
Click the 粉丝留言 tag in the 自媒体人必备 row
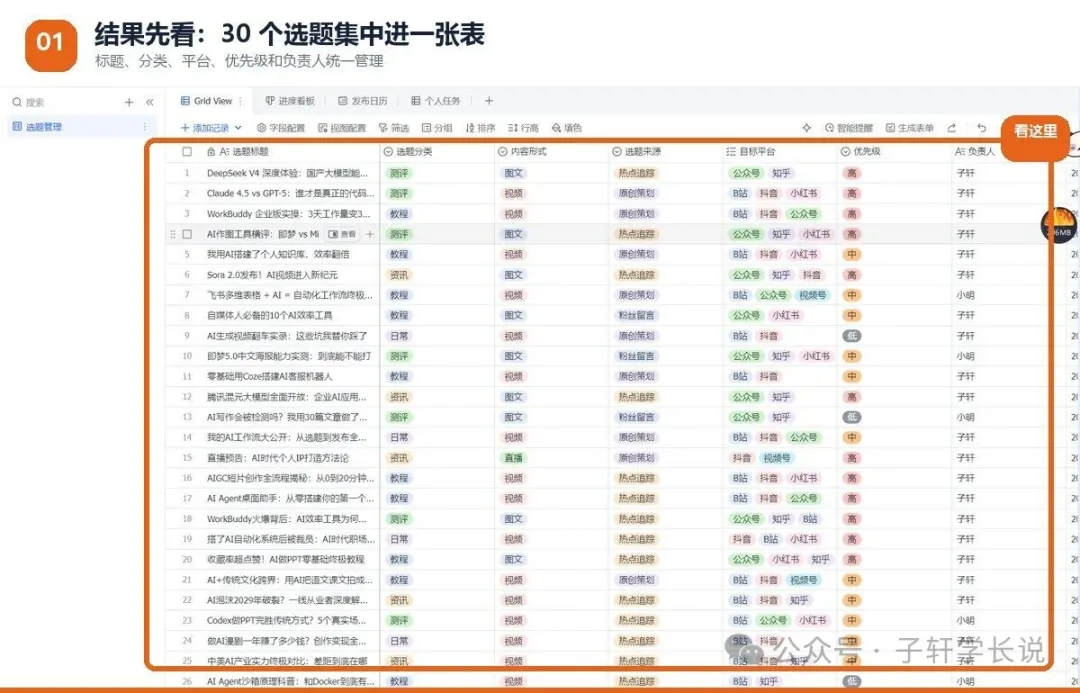pos(636,316)
